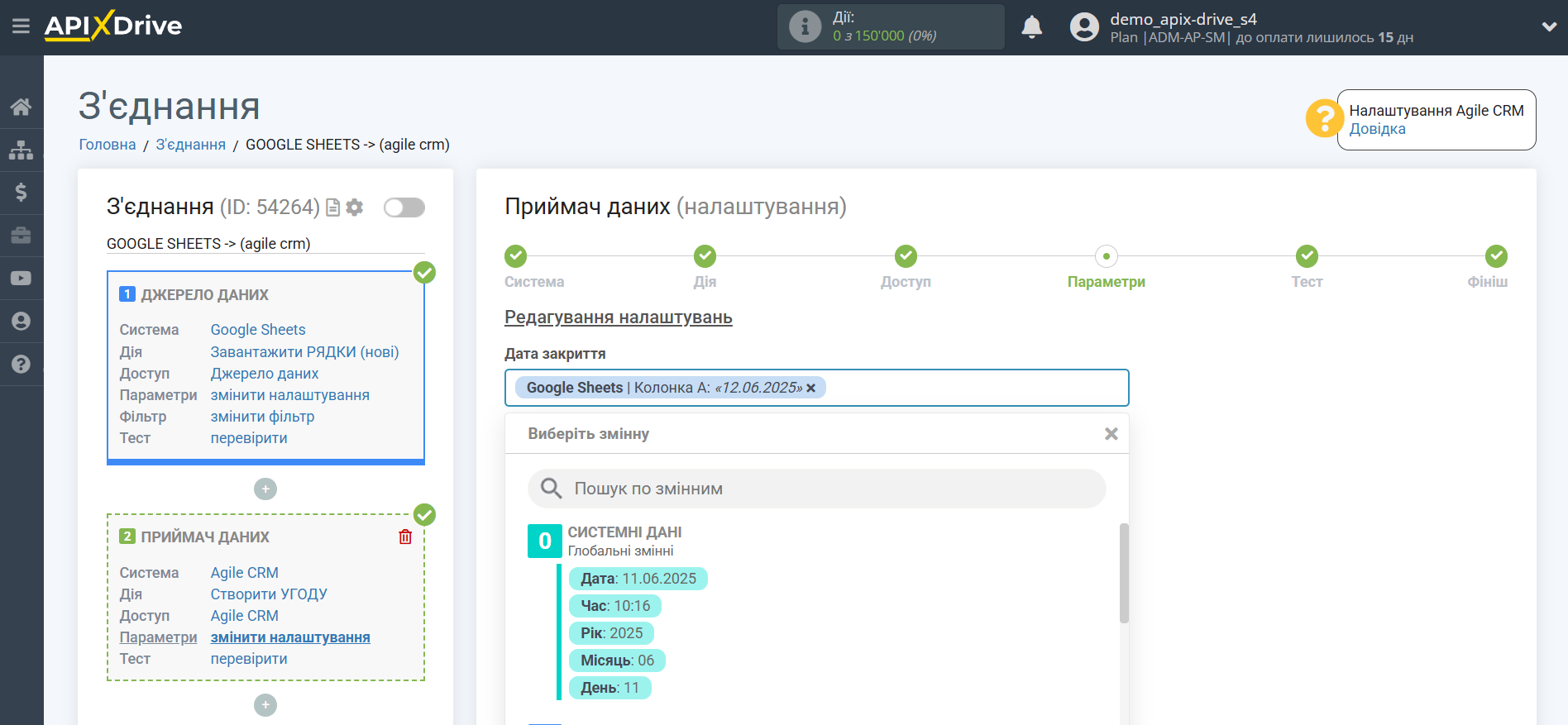Screen dimensions: 1568x725
Task: Open the hamburger menu
Action: tap(21, 26)
